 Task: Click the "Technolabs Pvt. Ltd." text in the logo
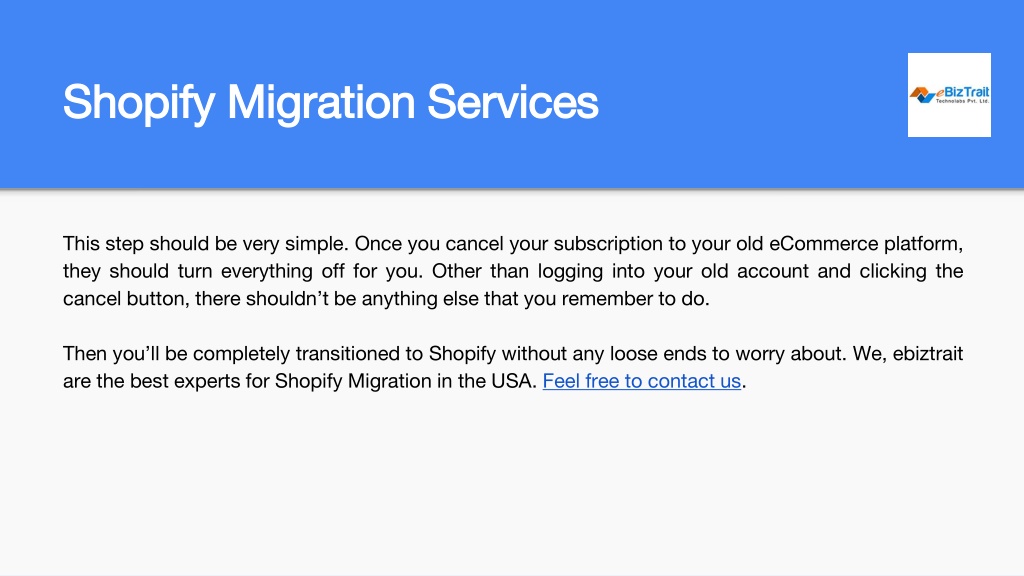pos(963,101)
